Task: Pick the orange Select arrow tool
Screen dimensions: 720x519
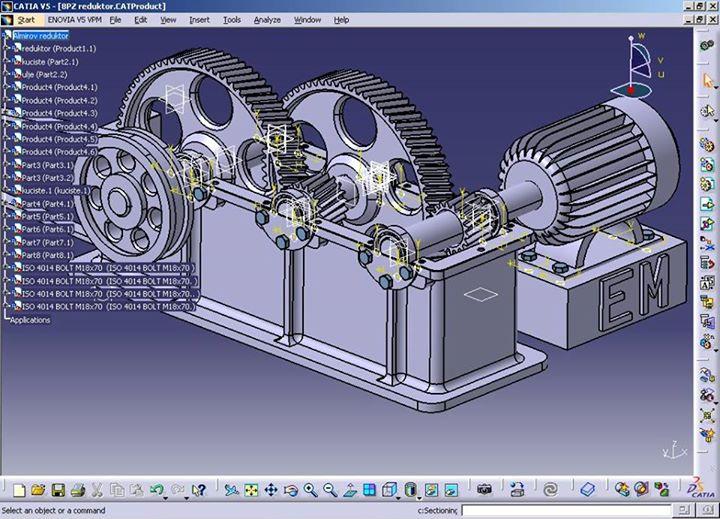Action: point(707,81)
